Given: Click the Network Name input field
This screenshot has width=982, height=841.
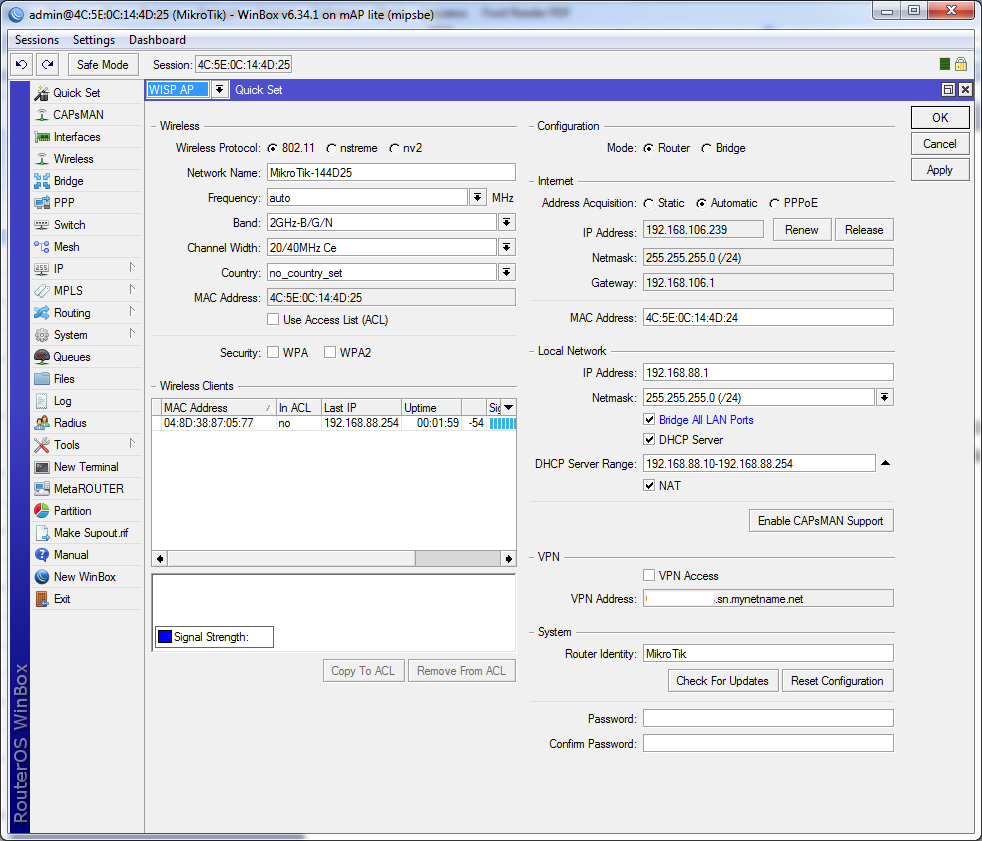Looking at the screenshot, I should coord(391,172).
